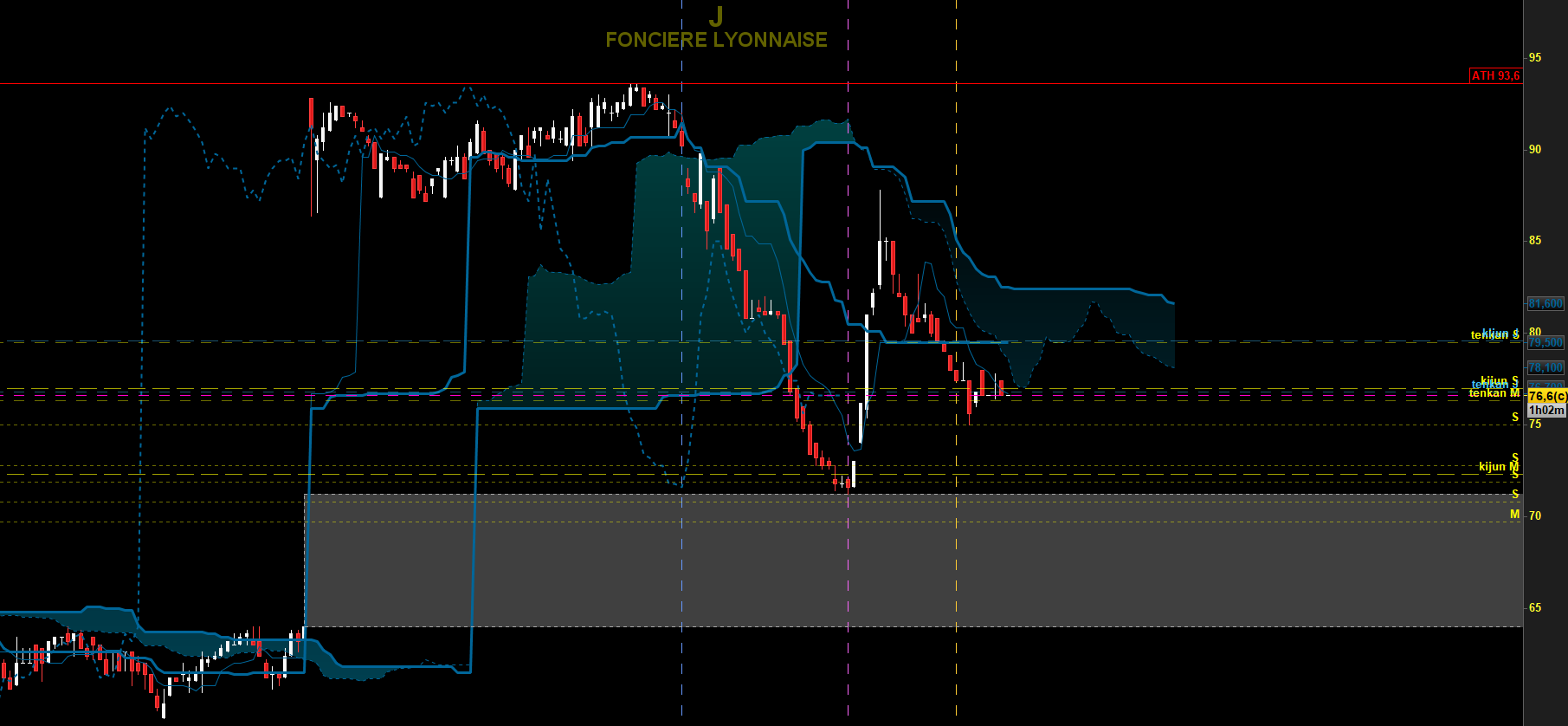Click the 1h02m countdown tag
The image size is (1568, 726).
pyautogui.click(x=1546, y=410)
